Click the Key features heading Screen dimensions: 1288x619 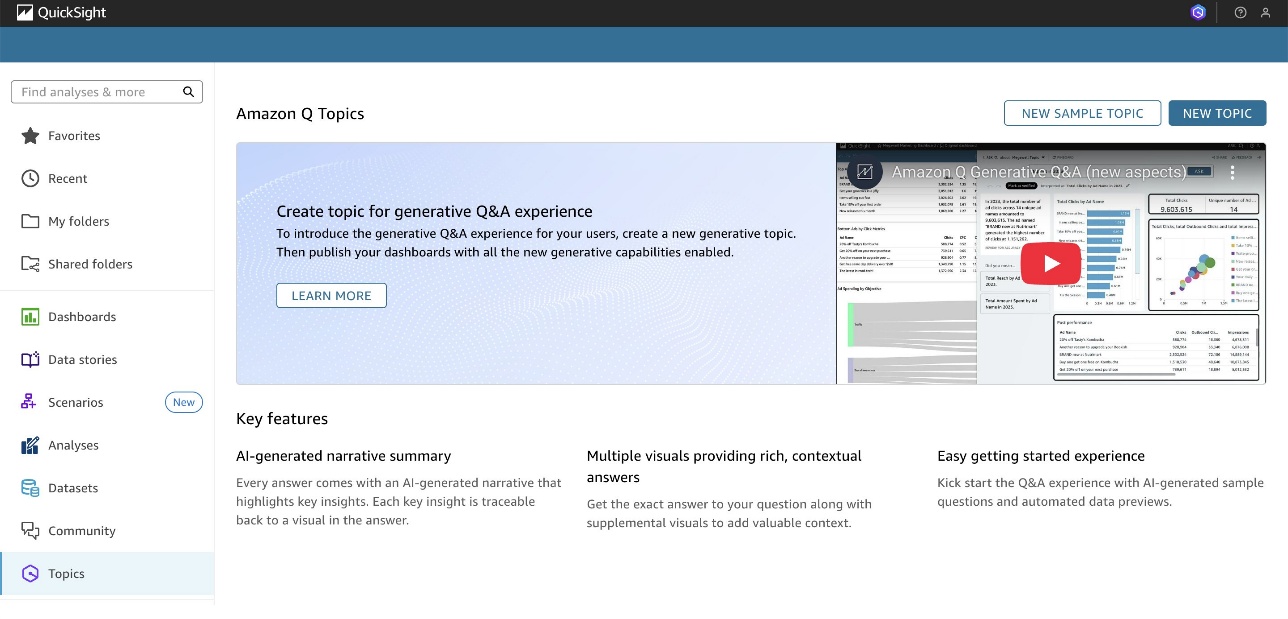coord(282,419)
